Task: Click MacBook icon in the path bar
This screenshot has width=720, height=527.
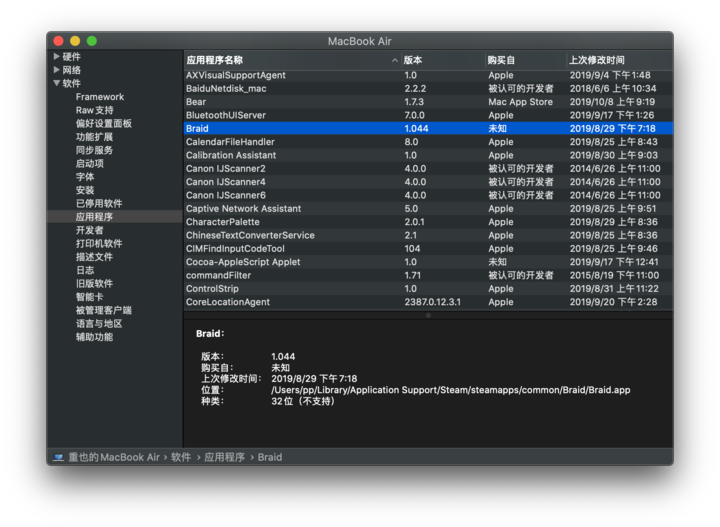Action: tap(58, 457)
